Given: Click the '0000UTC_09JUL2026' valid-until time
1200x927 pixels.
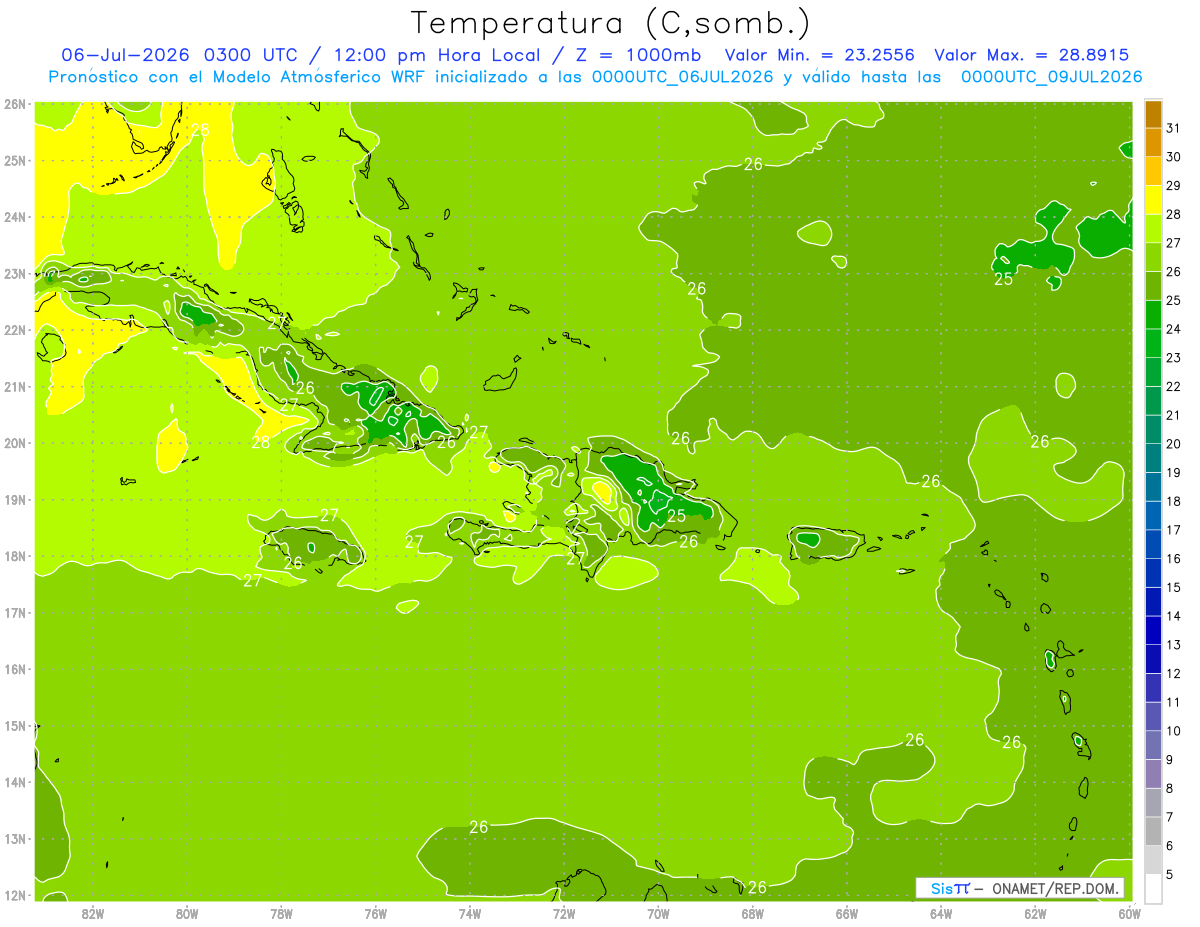Looking at the screenshot, I should [1051, 76].
